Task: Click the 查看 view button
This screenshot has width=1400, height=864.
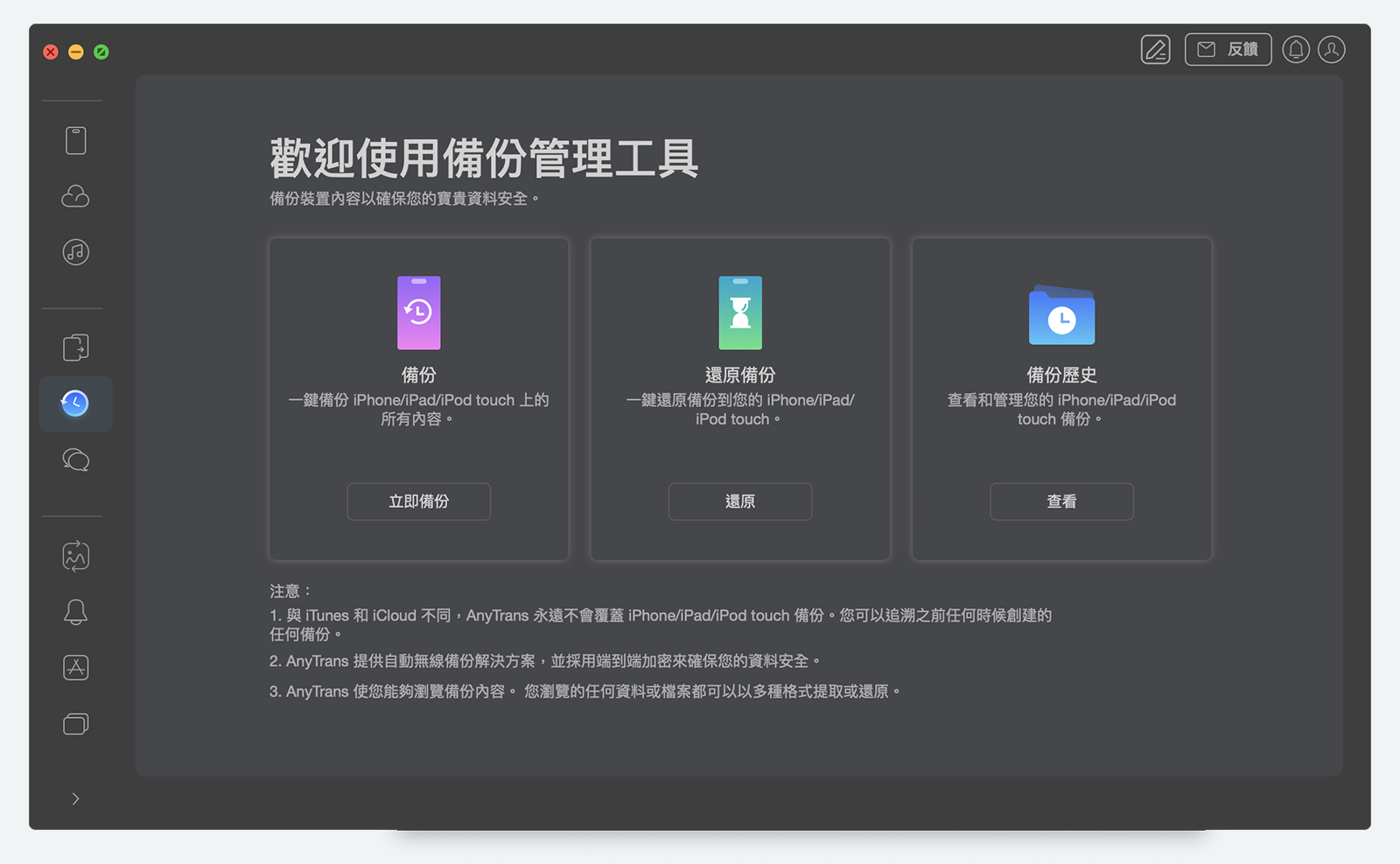Action: click(x=1061, y=502)
